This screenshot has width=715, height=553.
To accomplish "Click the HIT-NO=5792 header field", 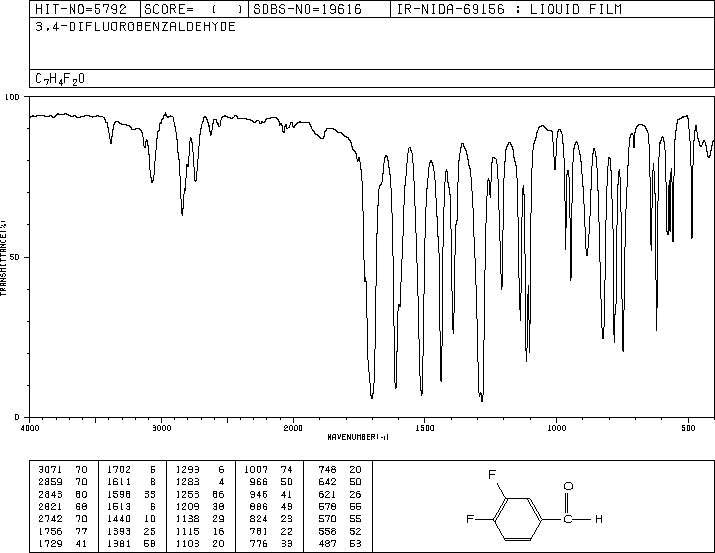I will 81,9.
